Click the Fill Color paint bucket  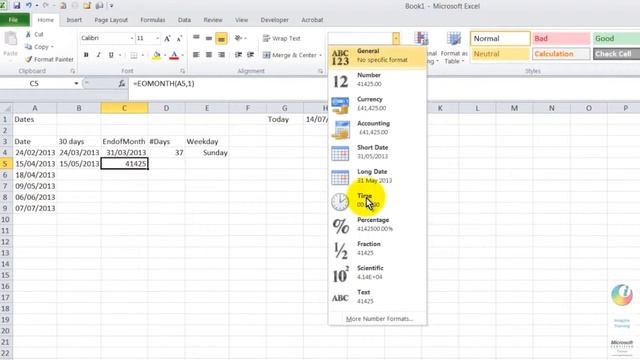pyautogui.click(x=156, y=55)
